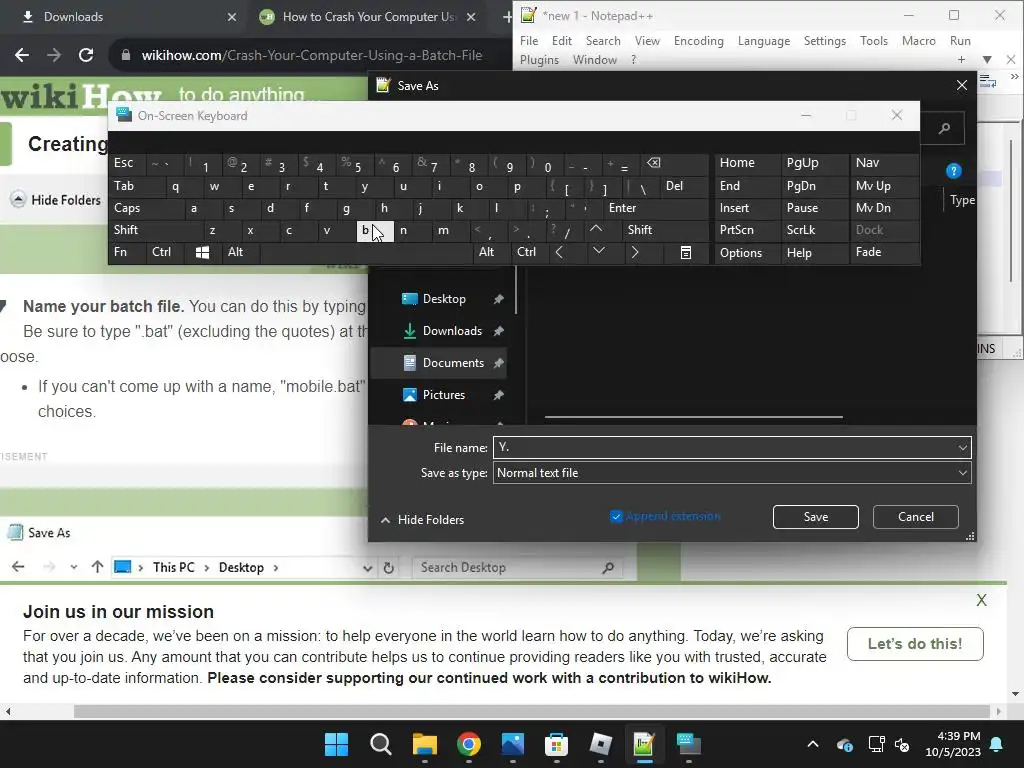
Task: Open File Explorer from the taskbar
Action: 424,744
